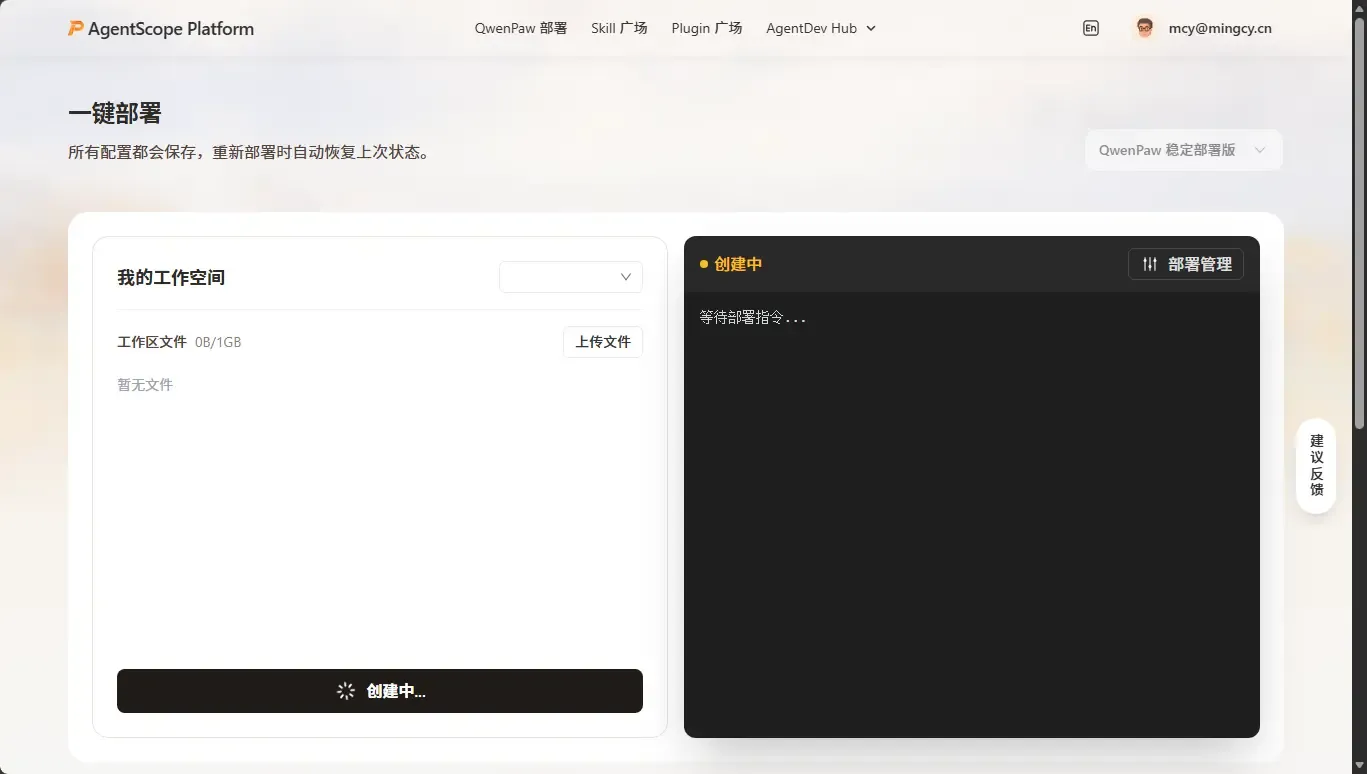The image size is (1367, 774).
Task: Click the 所有配置都会保存 description text
Action: pos(250,153)
